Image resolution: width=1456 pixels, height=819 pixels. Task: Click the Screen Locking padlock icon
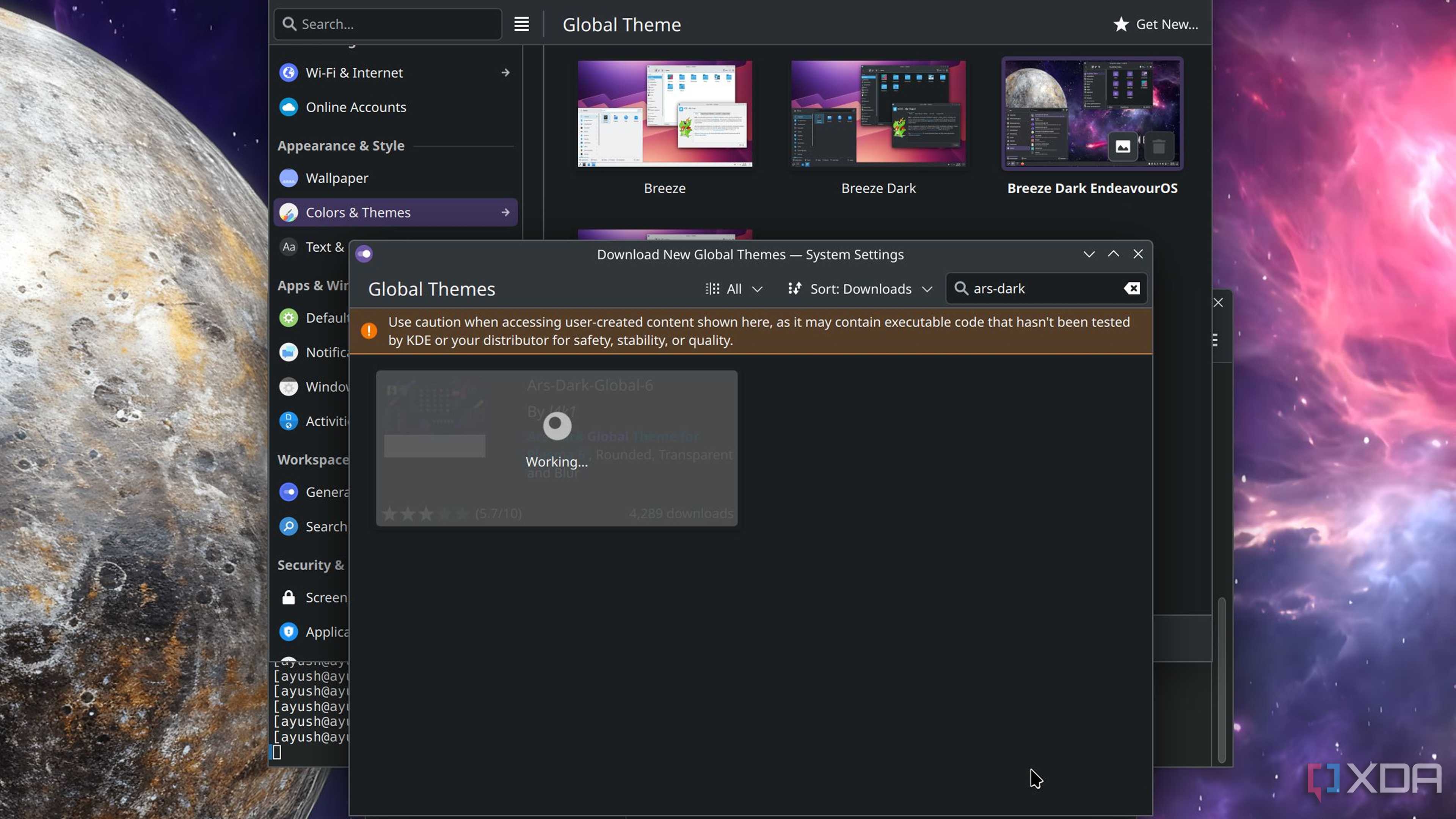click(x=288, y=597)
